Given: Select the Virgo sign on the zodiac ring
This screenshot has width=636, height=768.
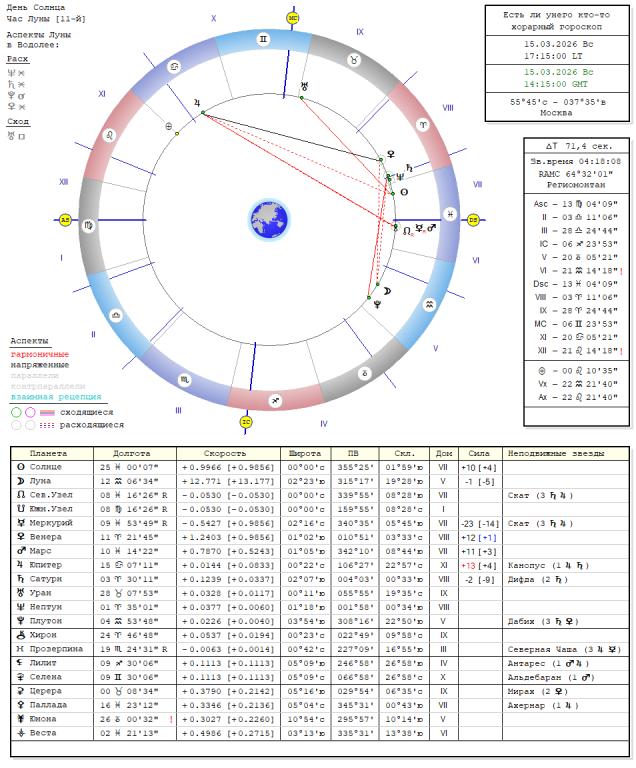Looking at the screenshot, I should 88,226.
